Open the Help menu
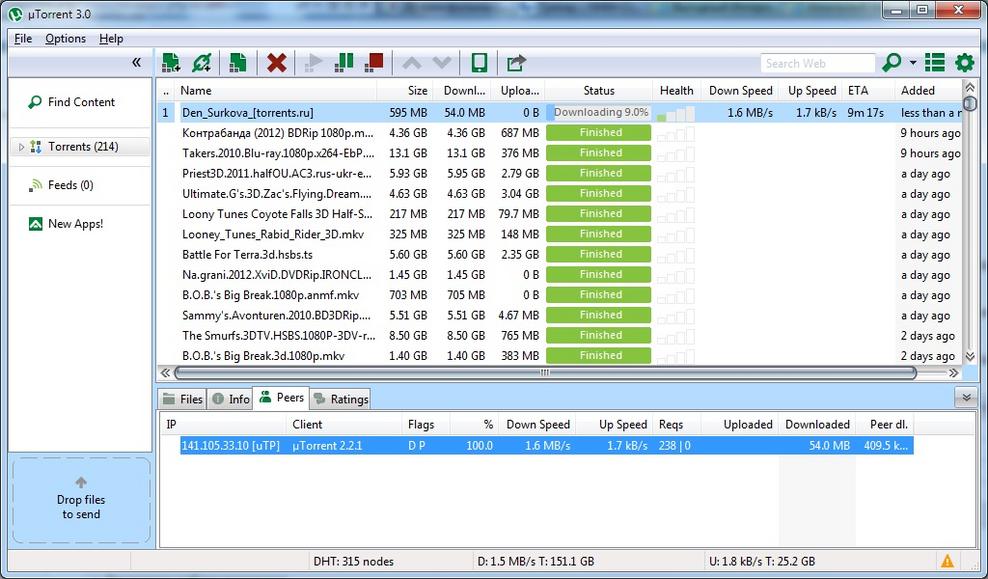988x579 pixels. 111,38
